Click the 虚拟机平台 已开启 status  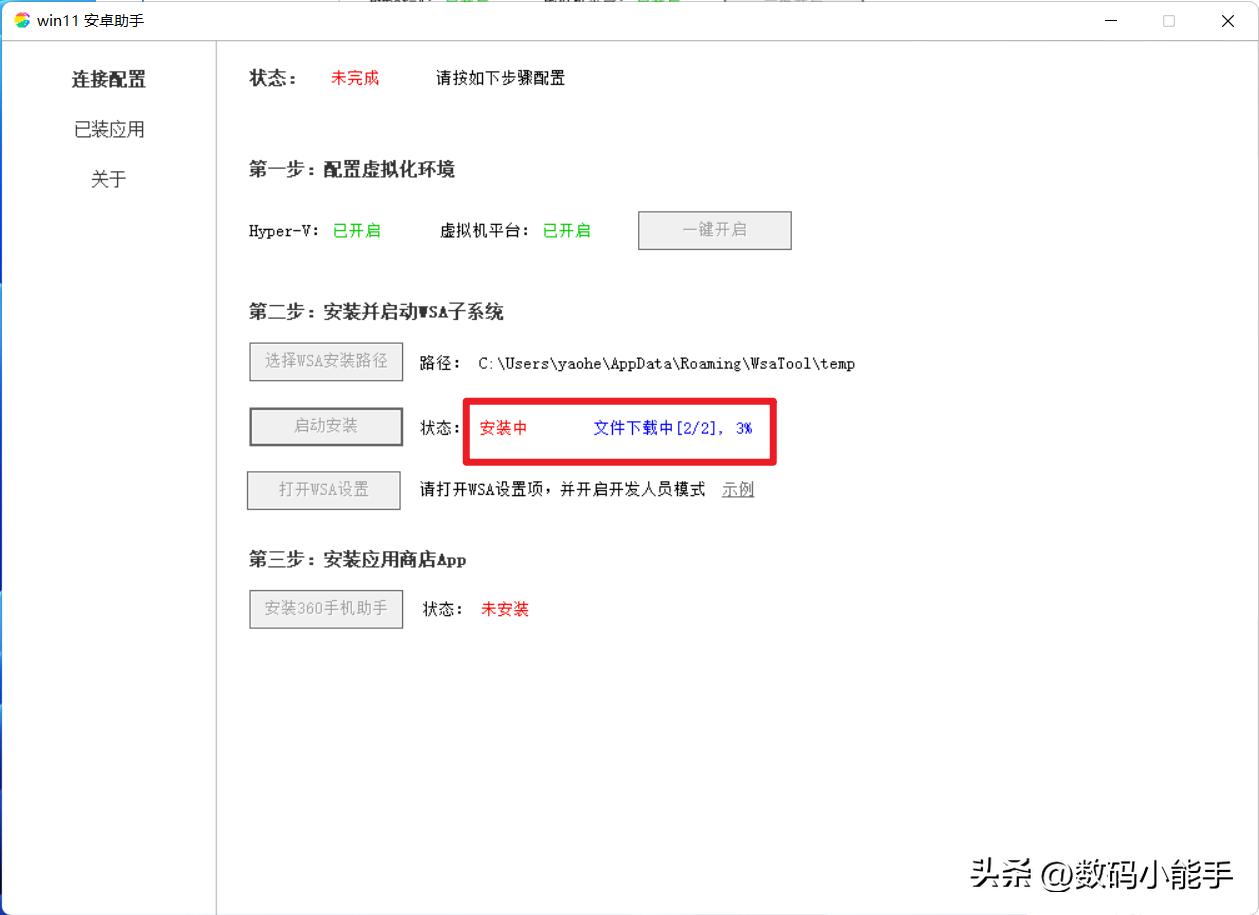[x=566, y=231]
